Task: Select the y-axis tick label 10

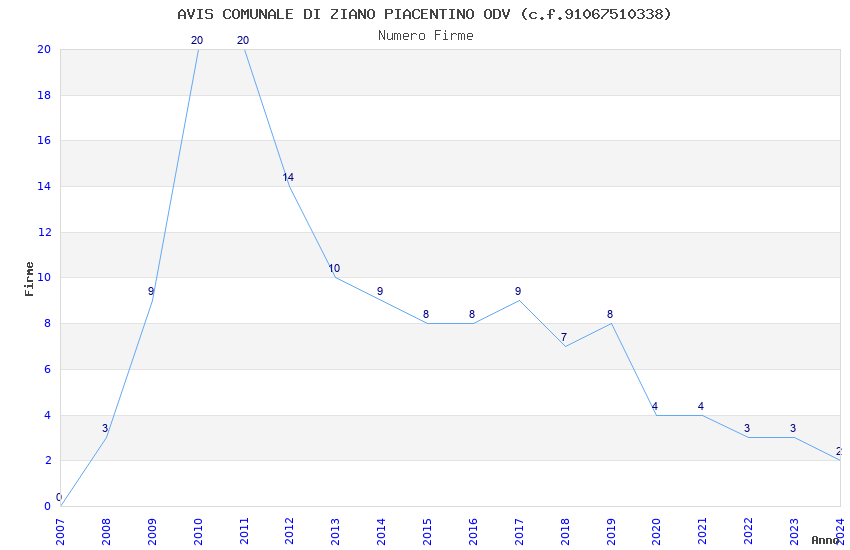Action: click(44, 277)
